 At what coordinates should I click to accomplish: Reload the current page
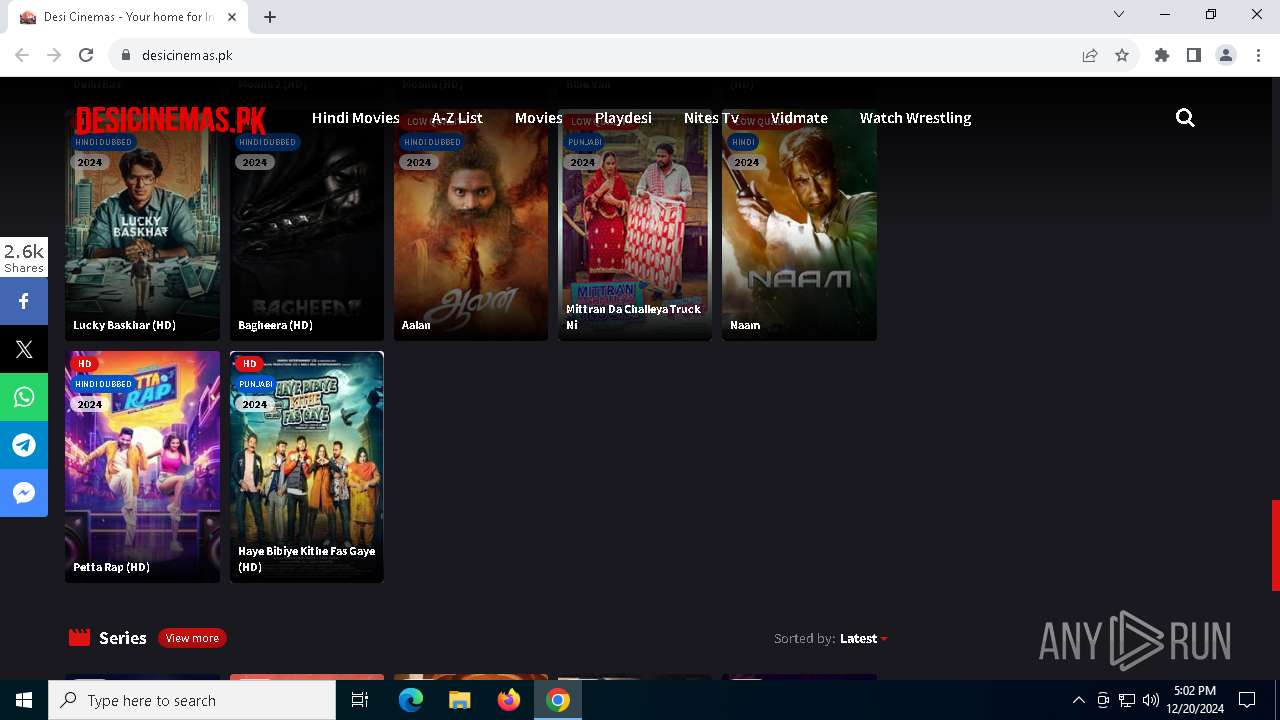coord(86,55)
